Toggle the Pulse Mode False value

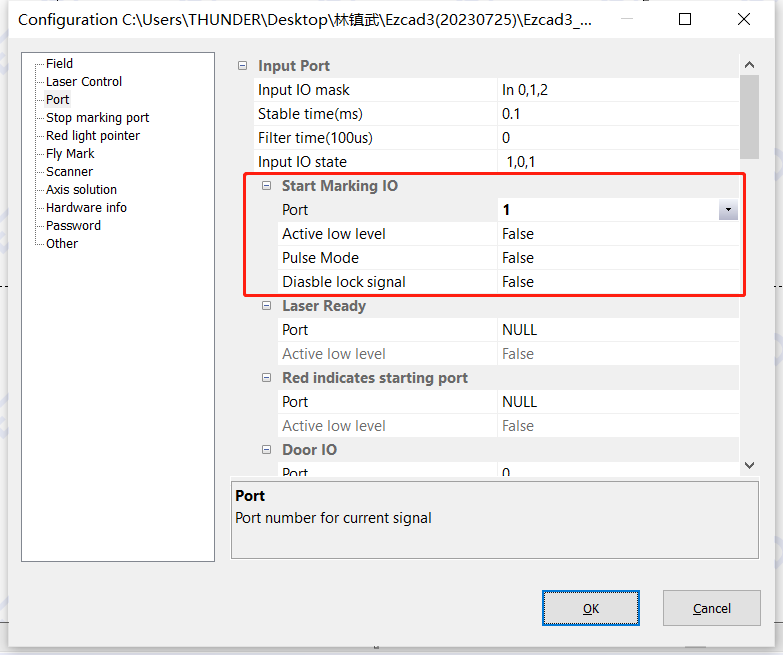[618, 258]
